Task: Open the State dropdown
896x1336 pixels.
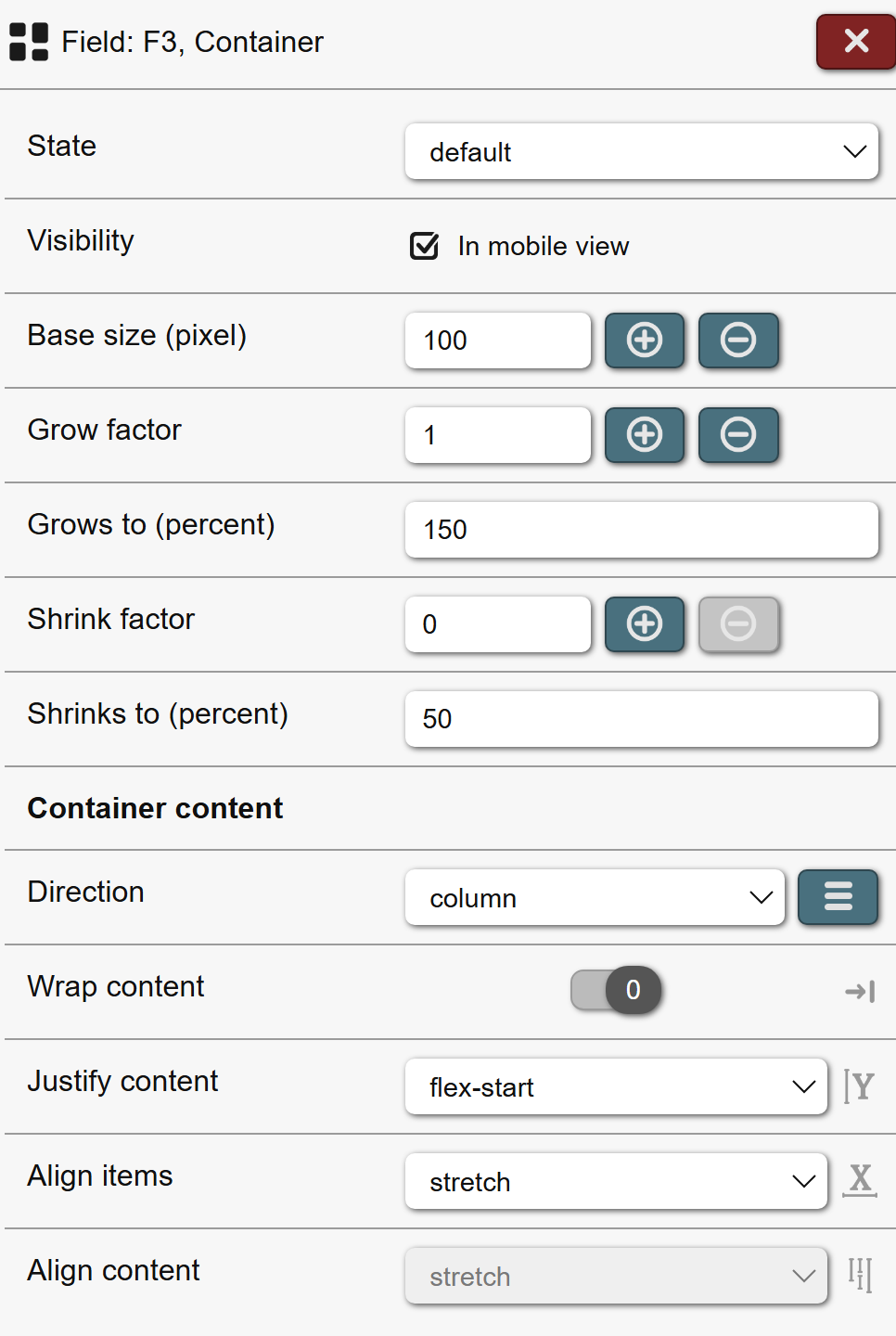Action: click(x=641, y=151)
